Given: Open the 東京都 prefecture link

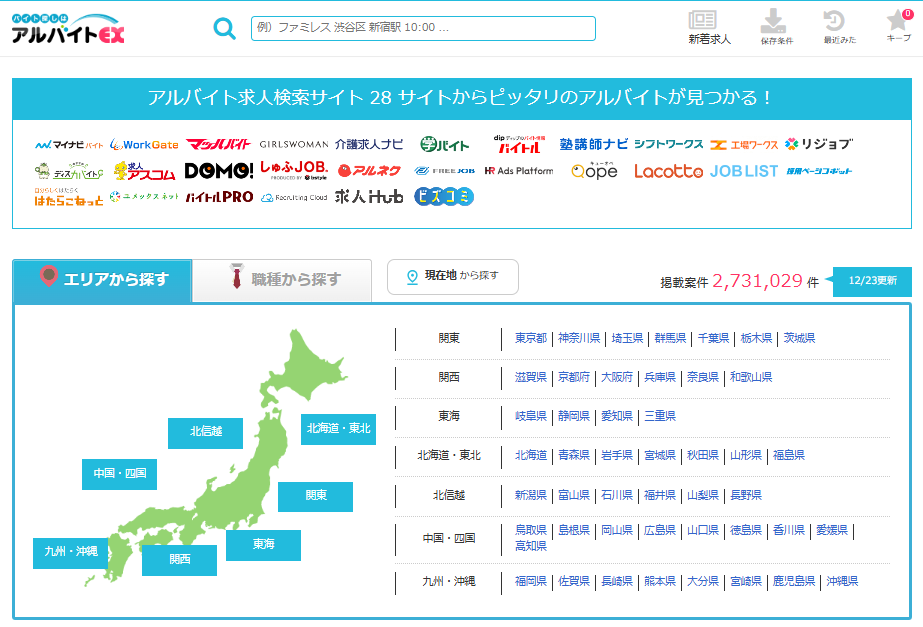Looking at the screenshot, I should click(530, 338).
